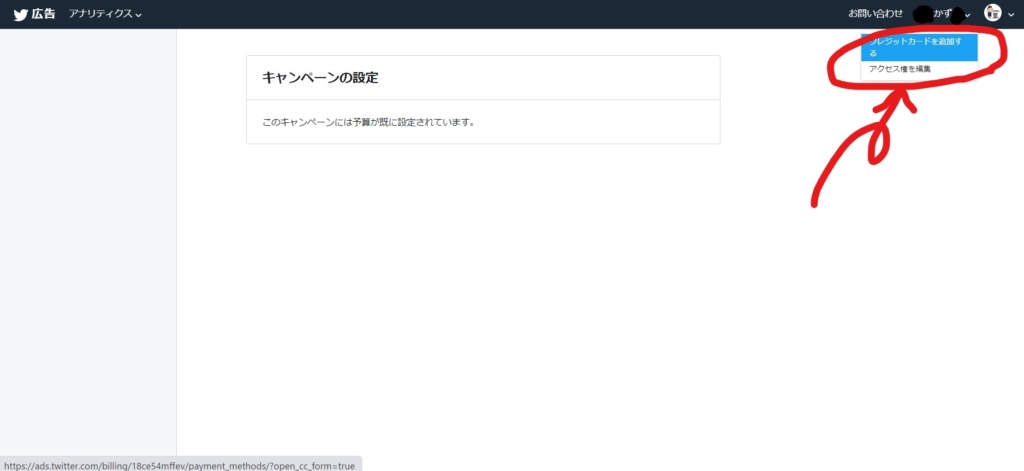Click the キャンペーンの設定 heading
This screenshot has height=471, width=1024.
(x=320, y=78)
